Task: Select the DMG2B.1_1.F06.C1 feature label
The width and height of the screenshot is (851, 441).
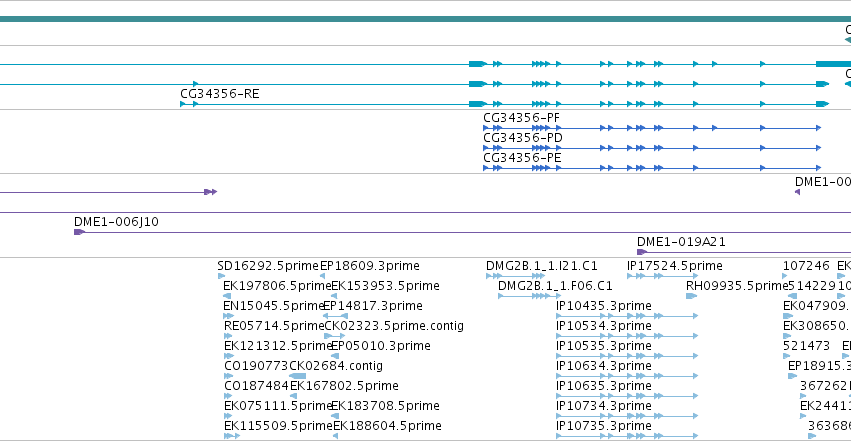Action: (555, 286)
